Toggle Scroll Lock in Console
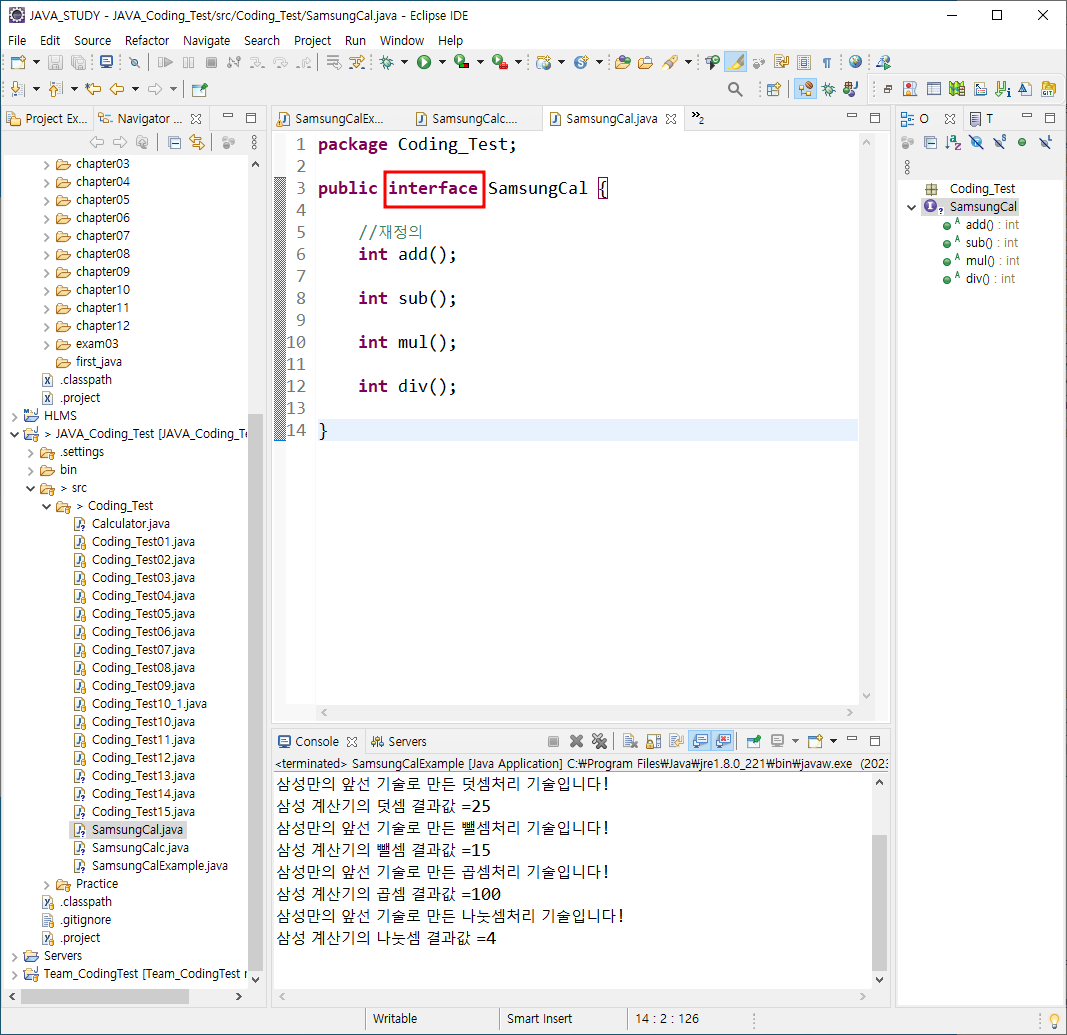This screenshot has height=1035, width=1067. [653, 741]
